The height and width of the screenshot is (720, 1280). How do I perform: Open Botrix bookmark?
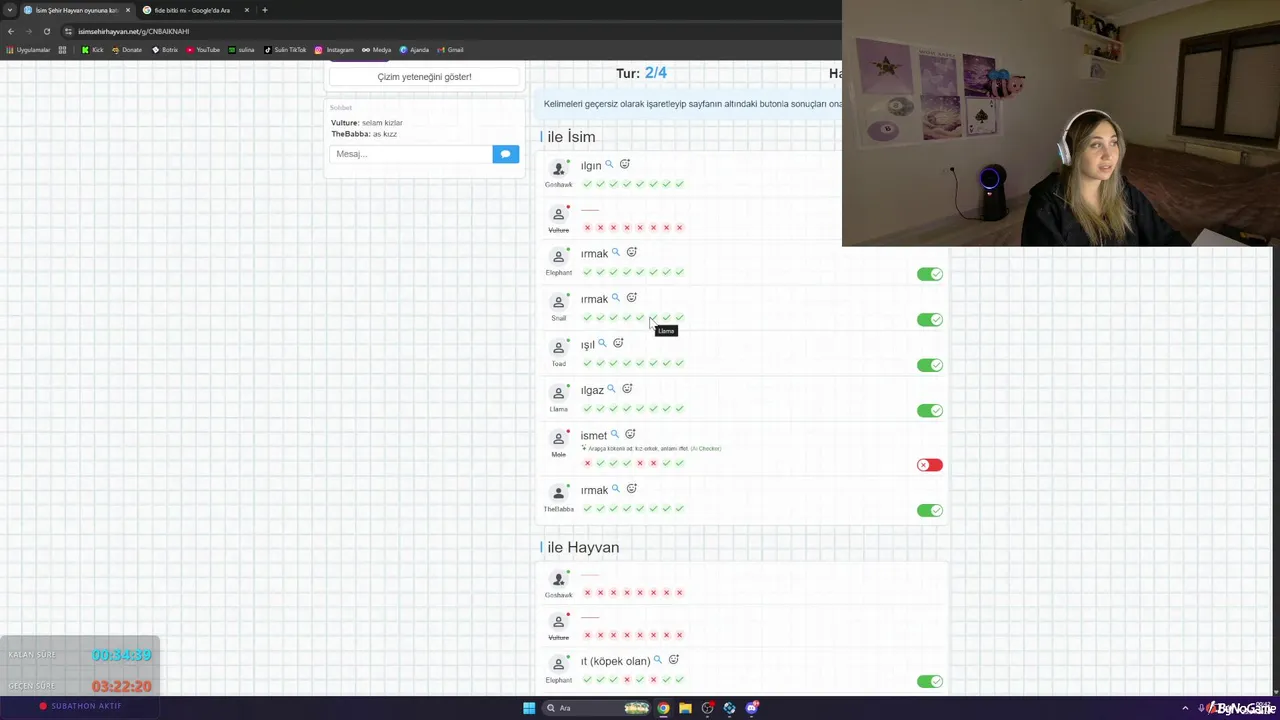[165, 50]
